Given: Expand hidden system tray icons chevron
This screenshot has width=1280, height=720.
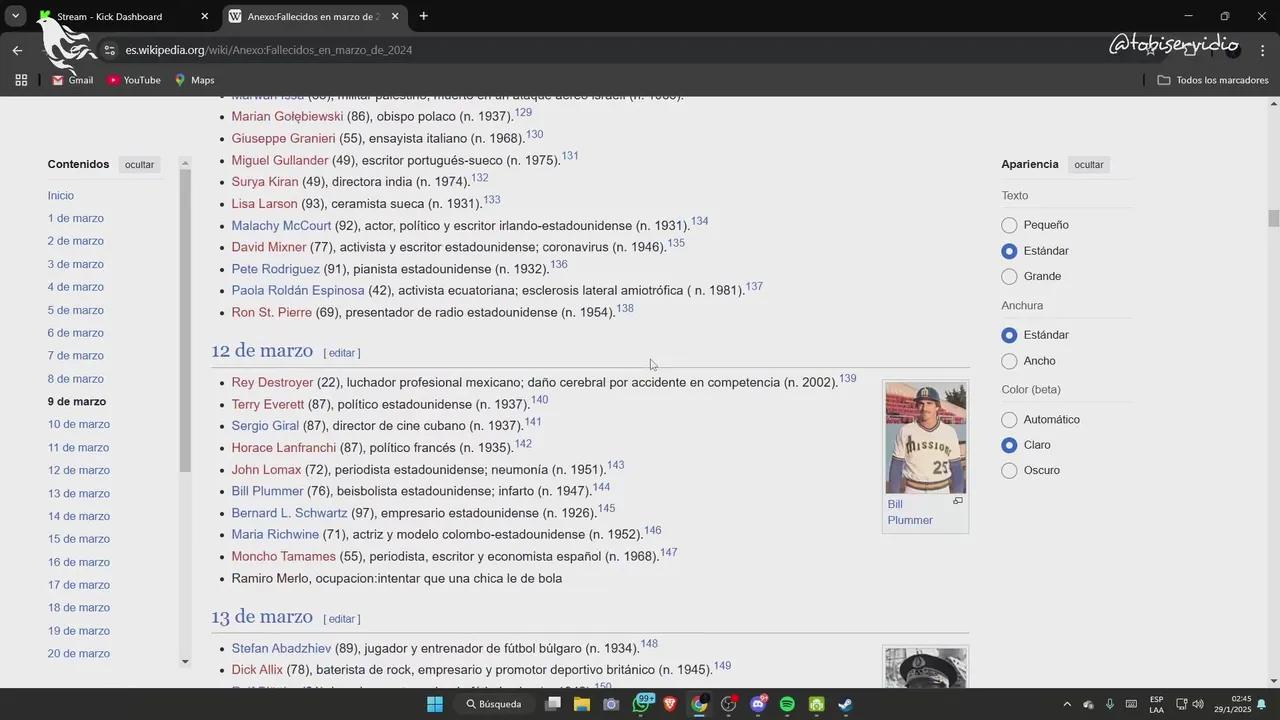Looking at the screenshot, I should 1066,704.
